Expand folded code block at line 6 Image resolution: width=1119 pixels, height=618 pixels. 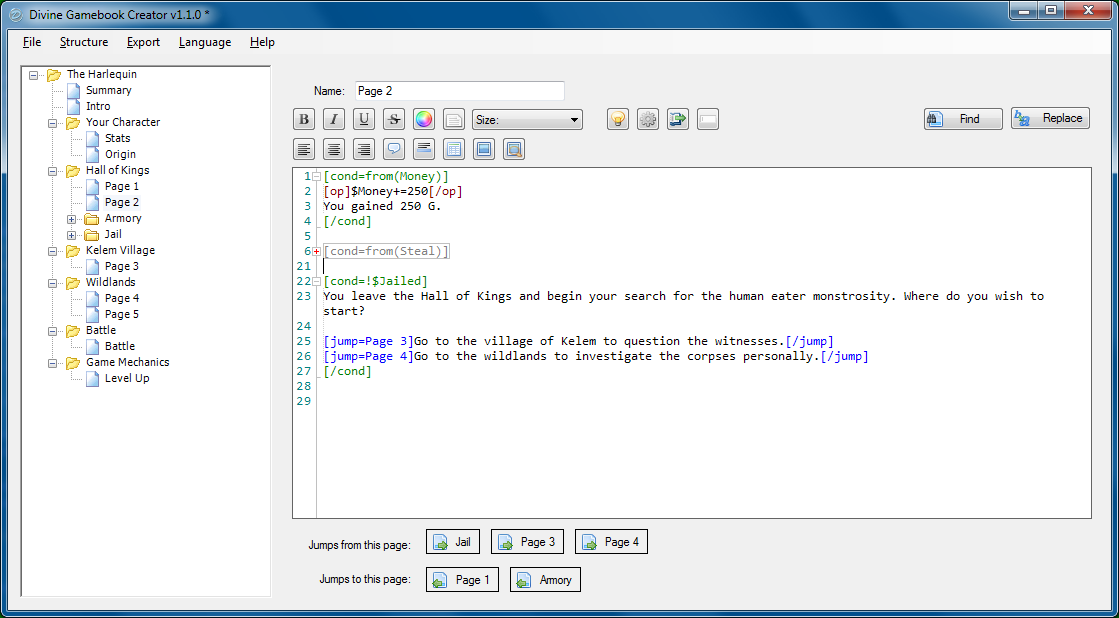point(317,251)
